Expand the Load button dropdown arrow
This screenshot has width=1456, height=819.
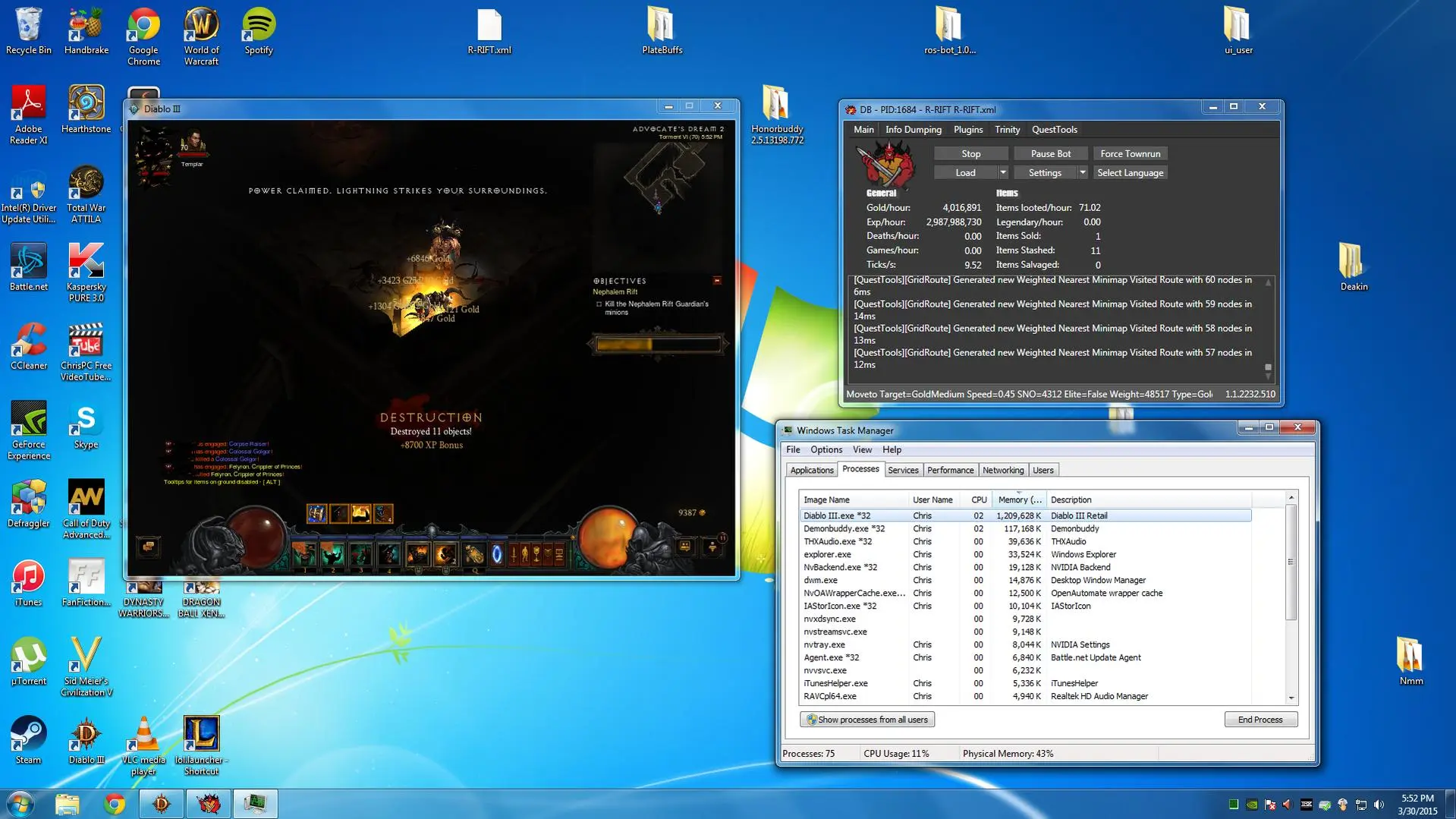(x=1002, y=173)
